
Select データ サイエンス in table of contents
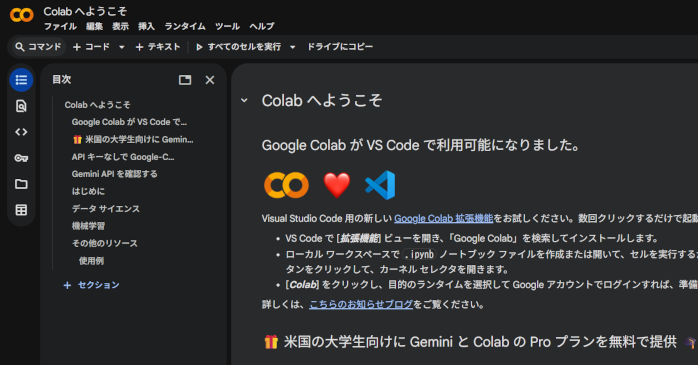coord(106,209)
